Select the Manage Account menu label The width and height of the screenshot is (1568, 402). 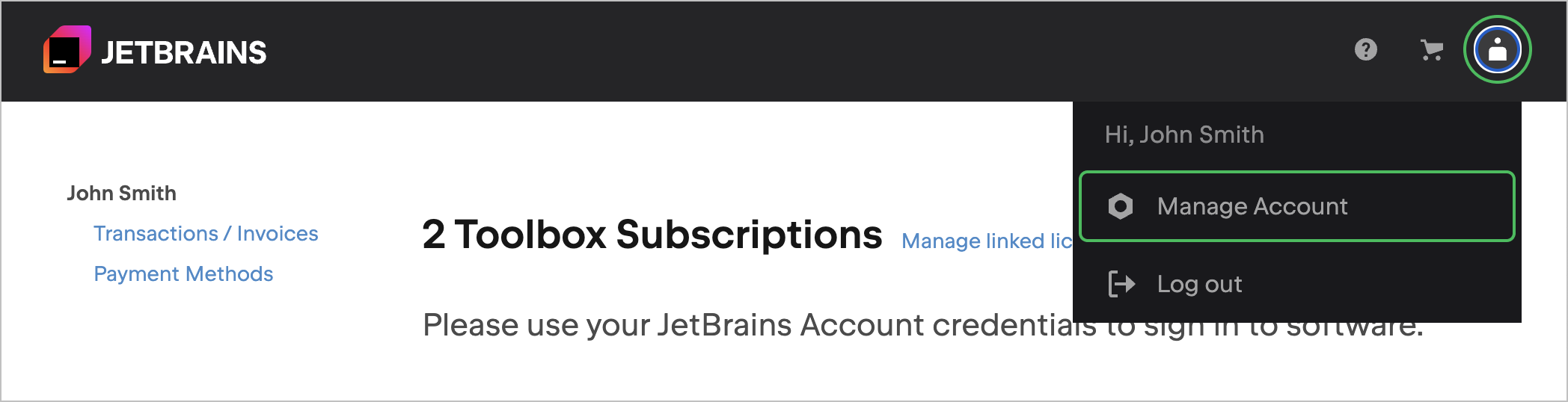tap(1252, 206)
